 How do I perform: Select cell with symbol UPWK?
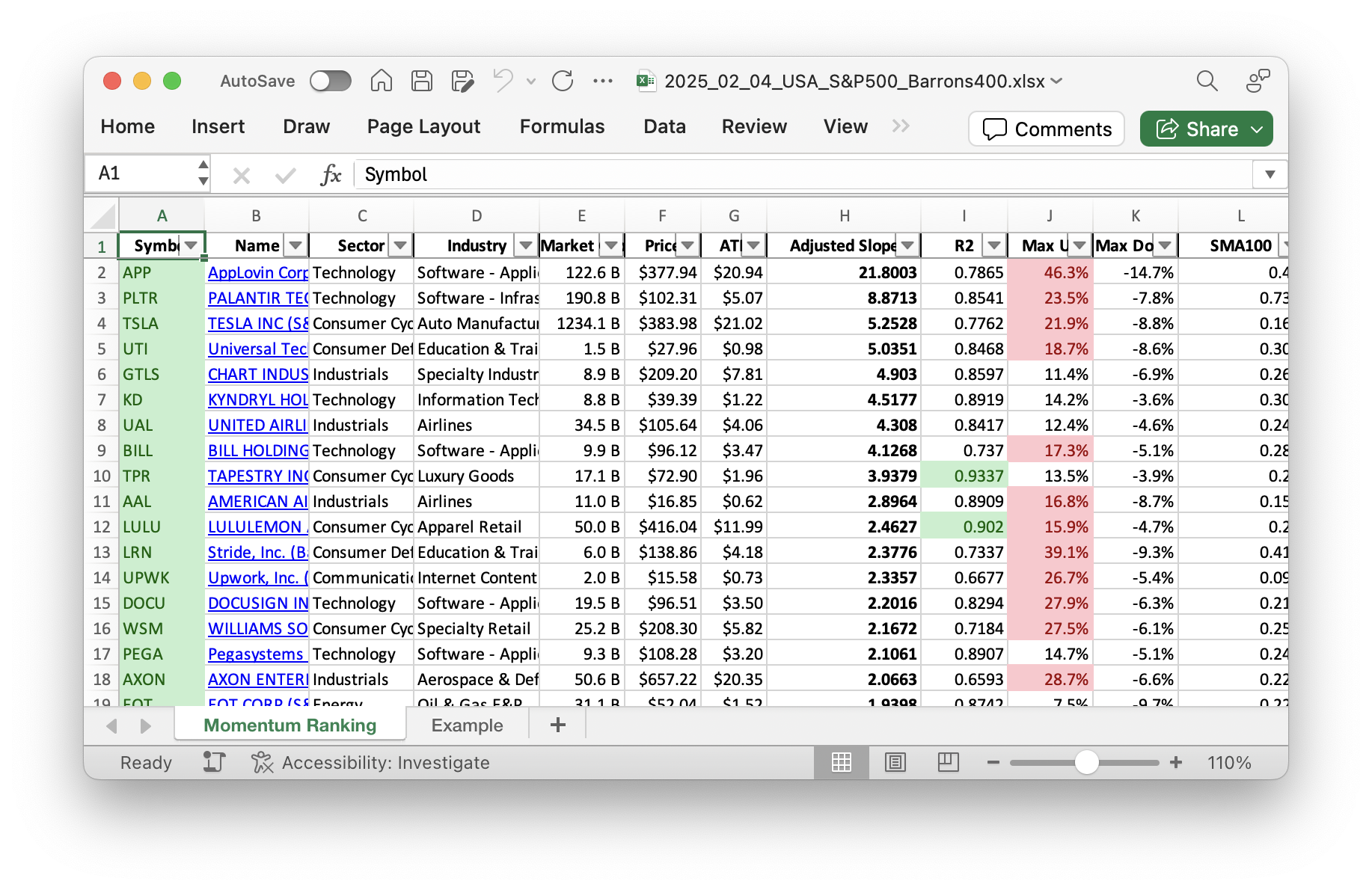pos(162,577)
